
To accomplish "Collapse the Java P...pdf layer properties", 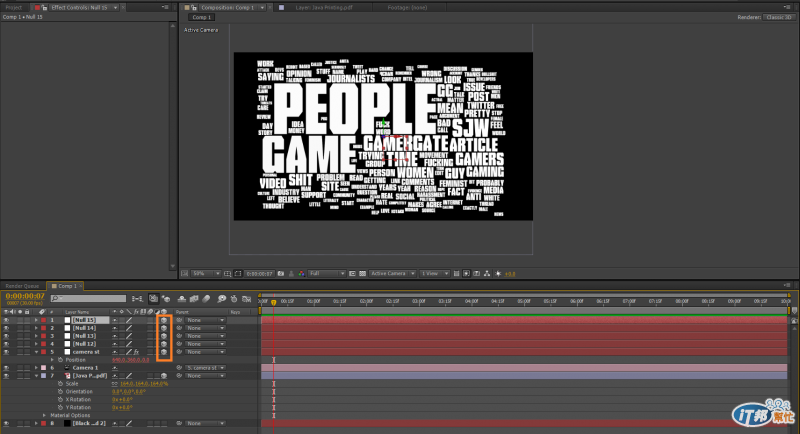I will point(36,376).
